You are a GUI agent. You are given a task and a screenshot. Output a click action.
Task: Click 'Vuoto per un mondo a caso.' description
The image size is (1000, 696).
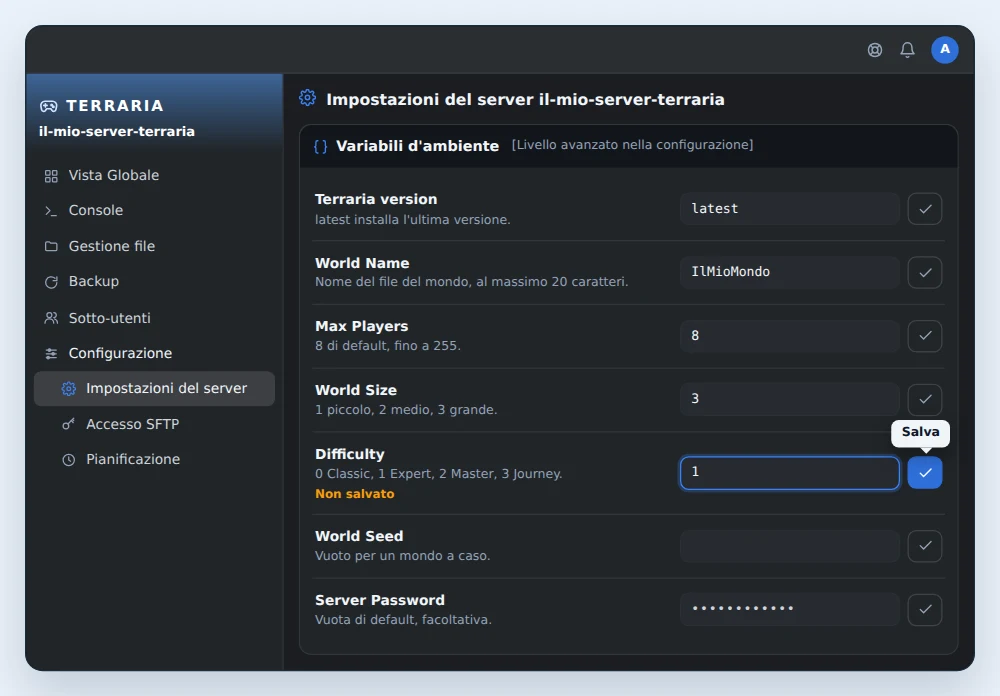point(402,556)
